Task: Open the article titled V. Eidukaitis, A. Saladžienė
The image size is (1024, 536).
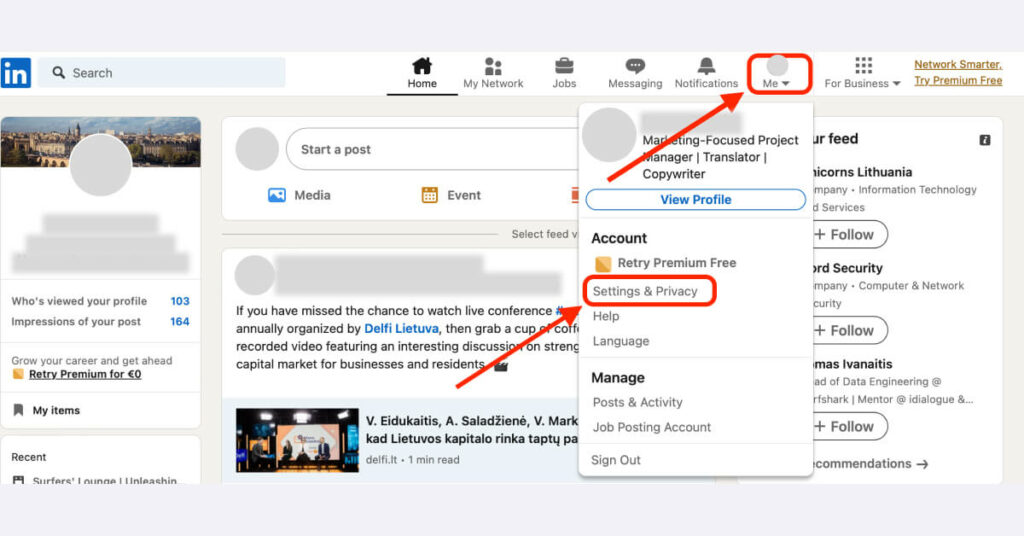Action: pyautogui.click(x=472, y=430)
